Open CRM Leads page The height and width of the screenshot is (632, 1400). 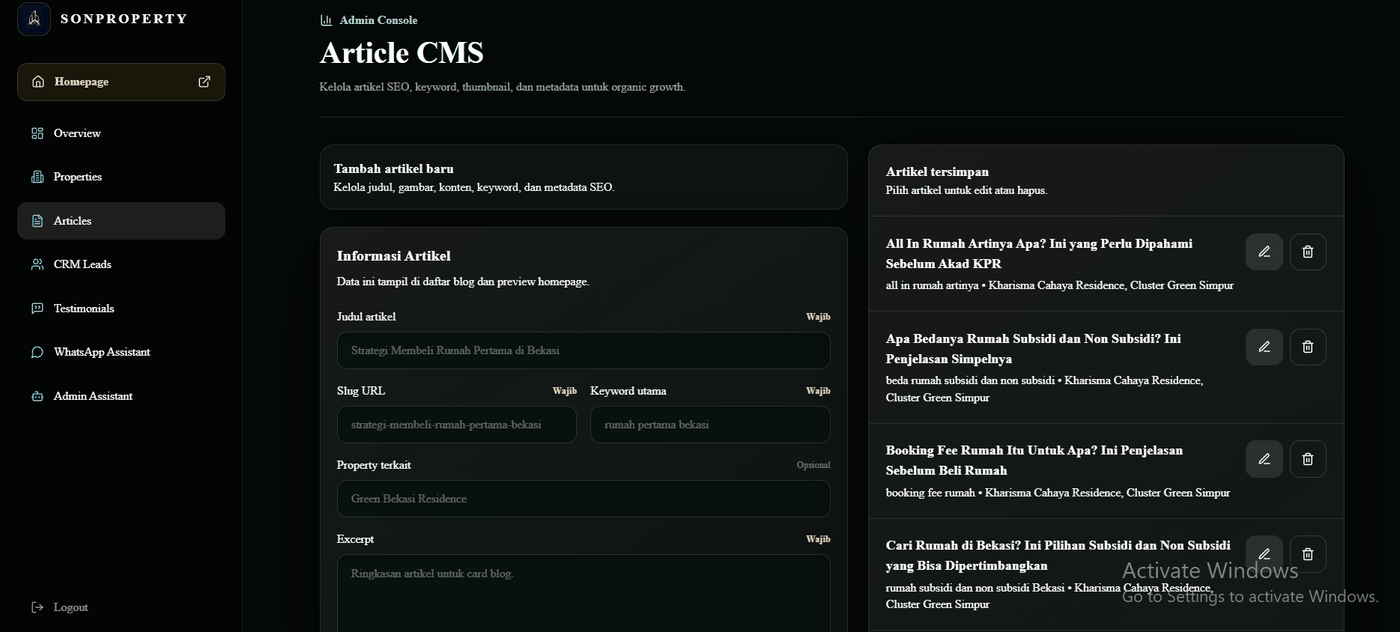coord(121,265)
